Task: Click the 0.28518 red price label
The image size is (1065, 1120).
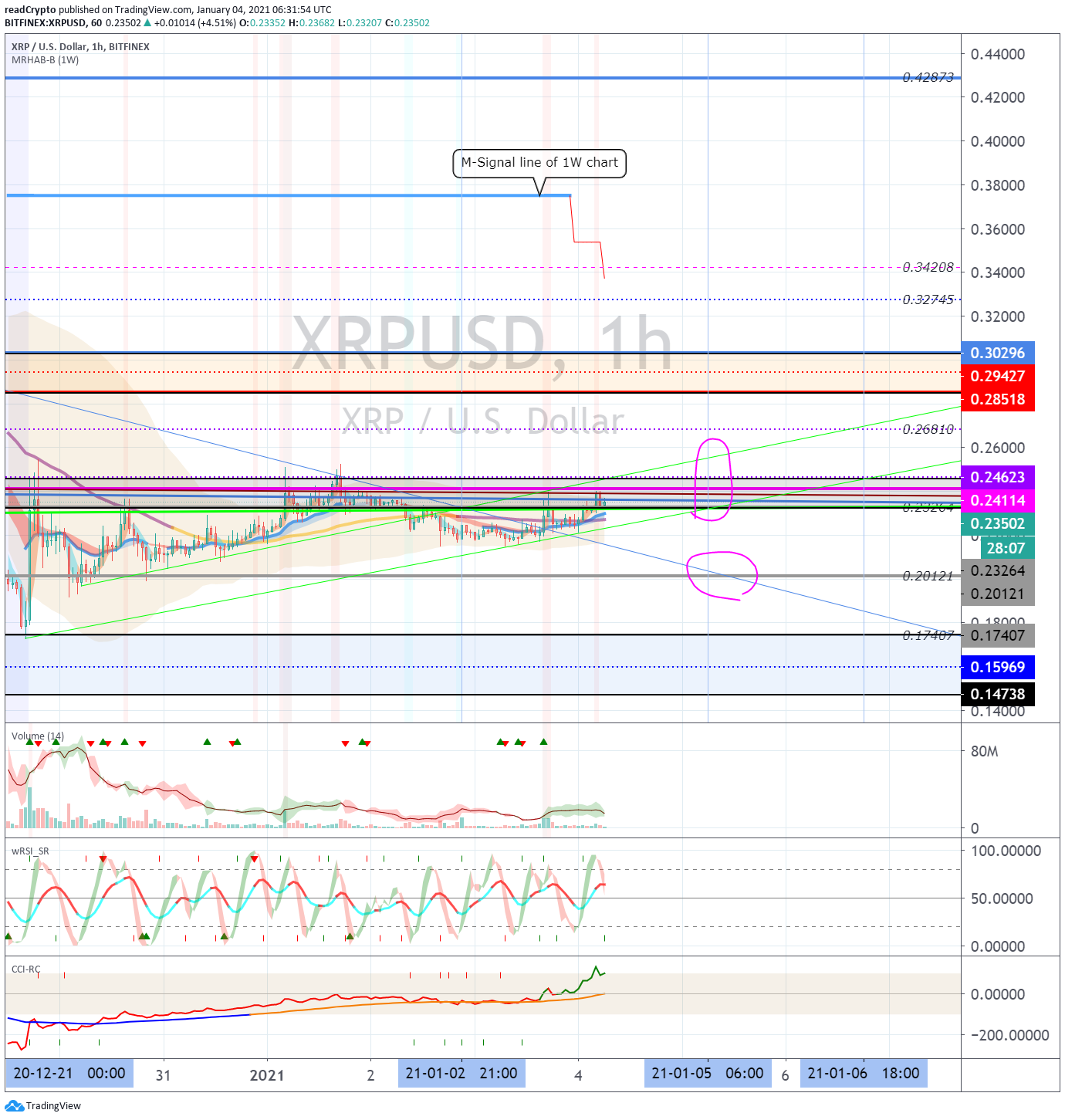Action: click(998, 399)
